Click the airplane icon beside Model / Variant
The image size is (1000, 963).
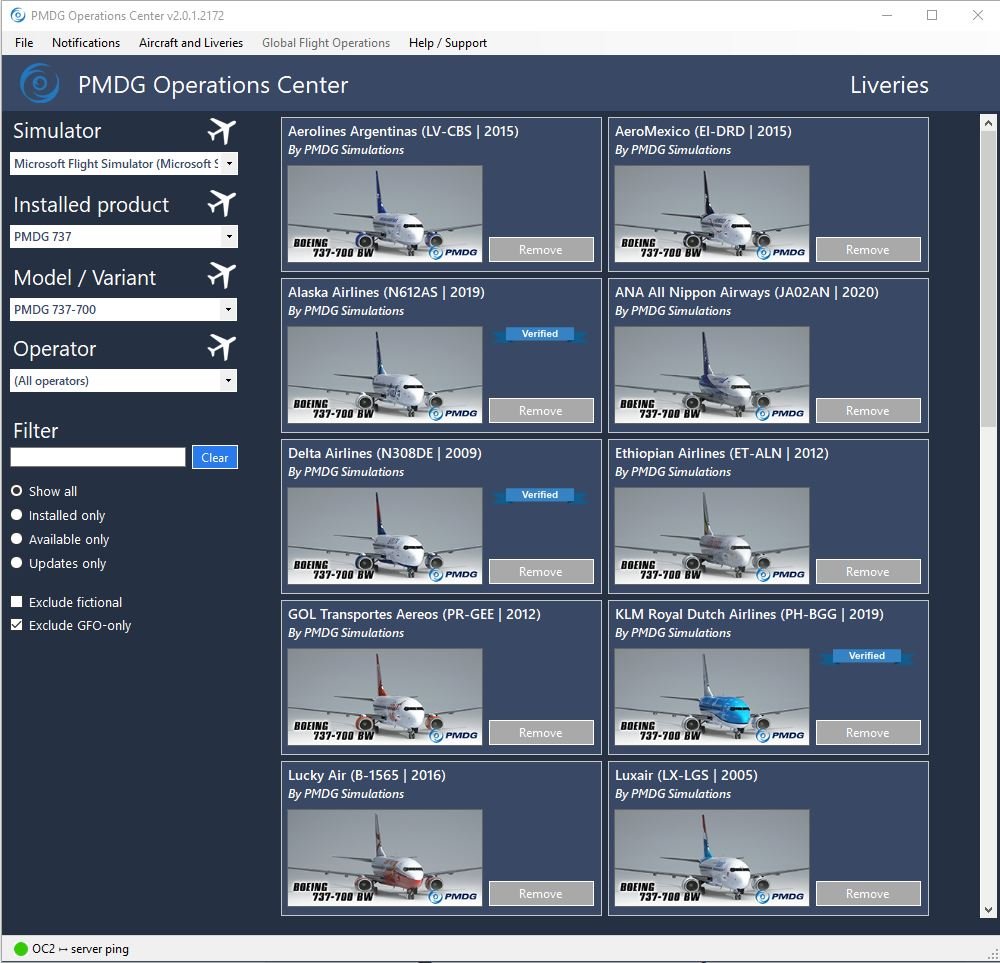[221, 276]
